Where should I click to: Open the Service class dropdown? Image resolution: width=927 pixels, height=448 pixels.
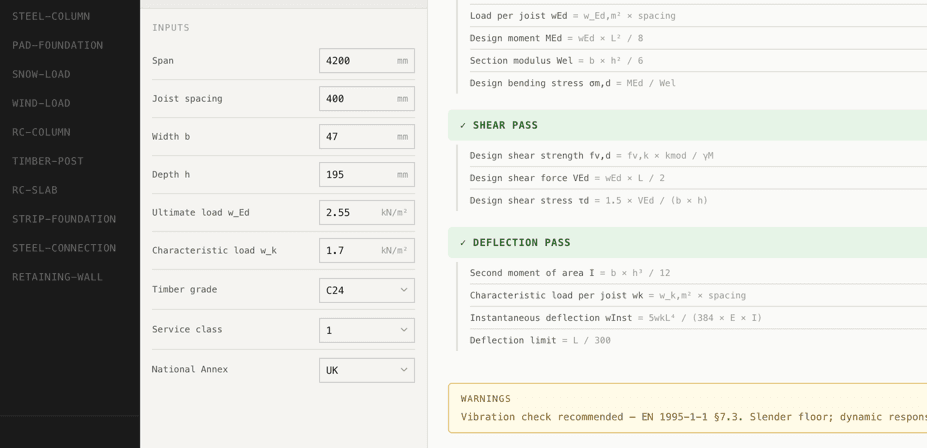pyautogui.click(x=367, y=330)
